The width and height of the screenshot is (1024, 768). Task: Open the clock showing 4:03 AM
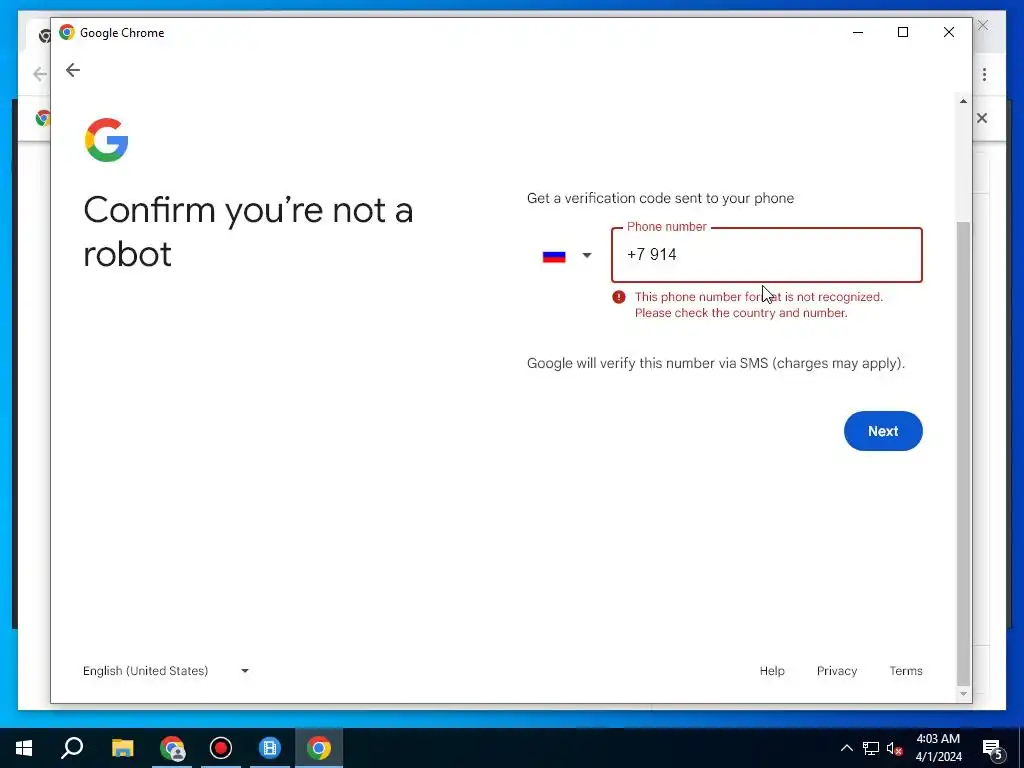click(938, 748)
